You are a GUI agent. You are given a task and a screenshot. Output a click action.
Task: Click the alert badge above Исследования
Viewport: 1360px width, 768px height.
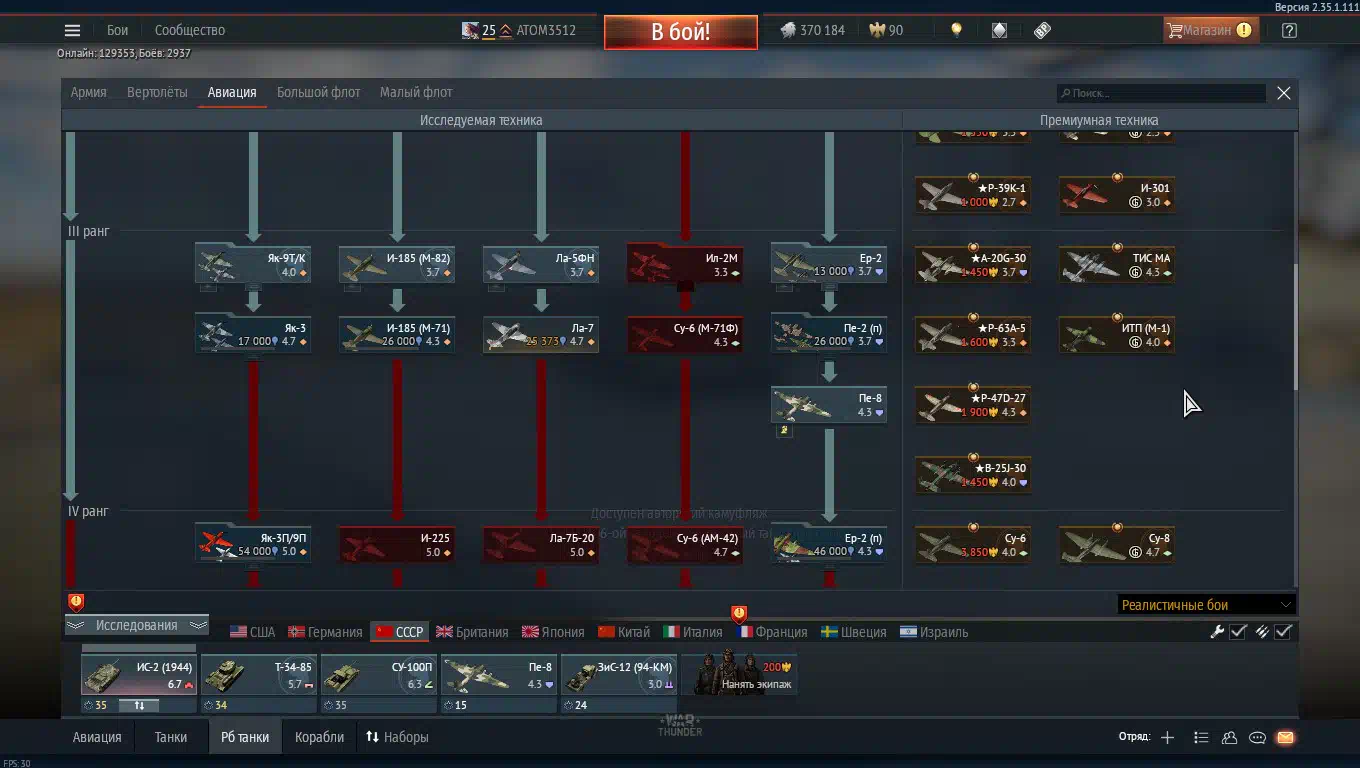[x=76, y=602]
